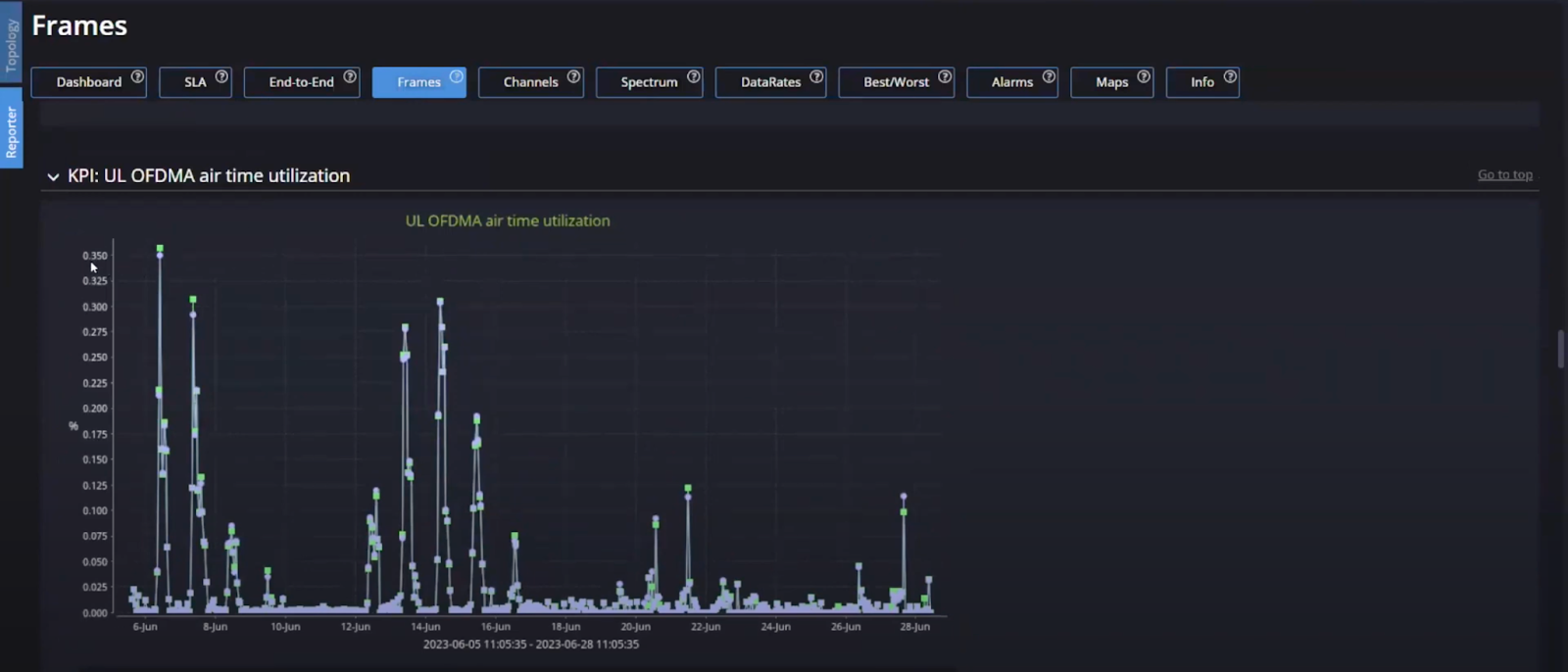
Task: Select the DataRates tab
Action: point(769,82)
